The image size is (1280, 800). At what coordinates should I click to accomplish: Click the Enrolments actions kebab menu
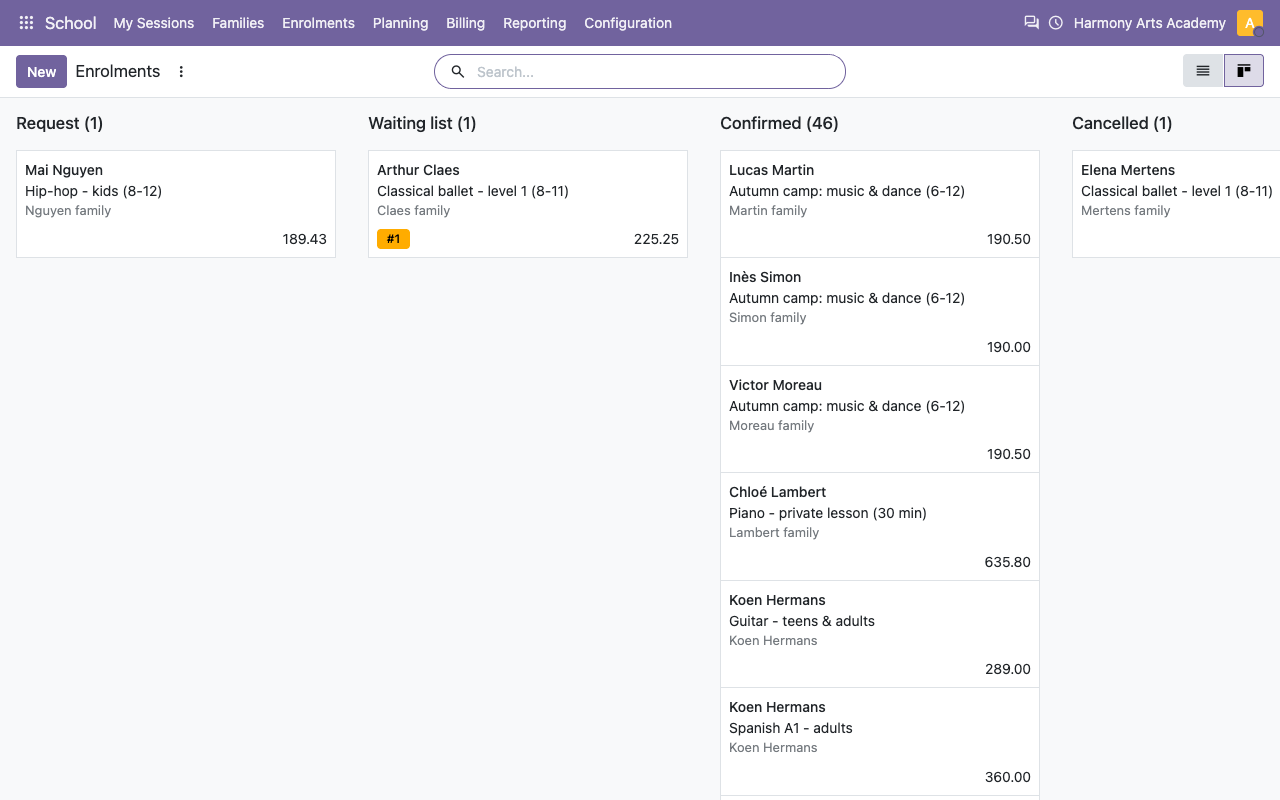tap(181, 72)
